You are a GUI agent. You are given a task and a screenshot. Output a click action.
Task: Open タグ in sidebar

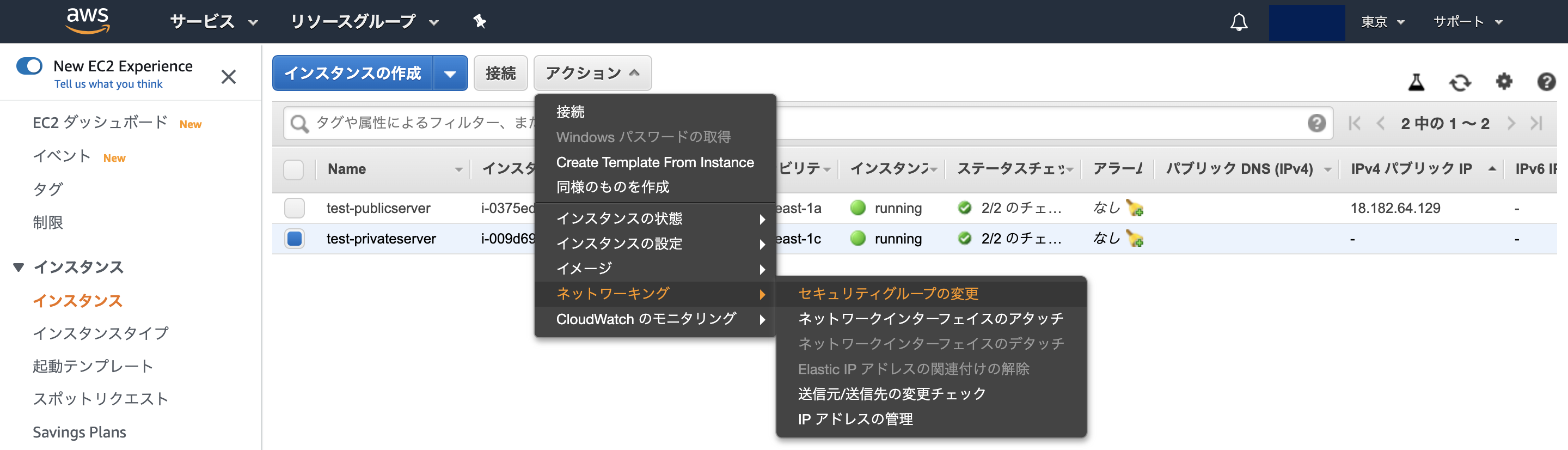(x=47, y=190)
